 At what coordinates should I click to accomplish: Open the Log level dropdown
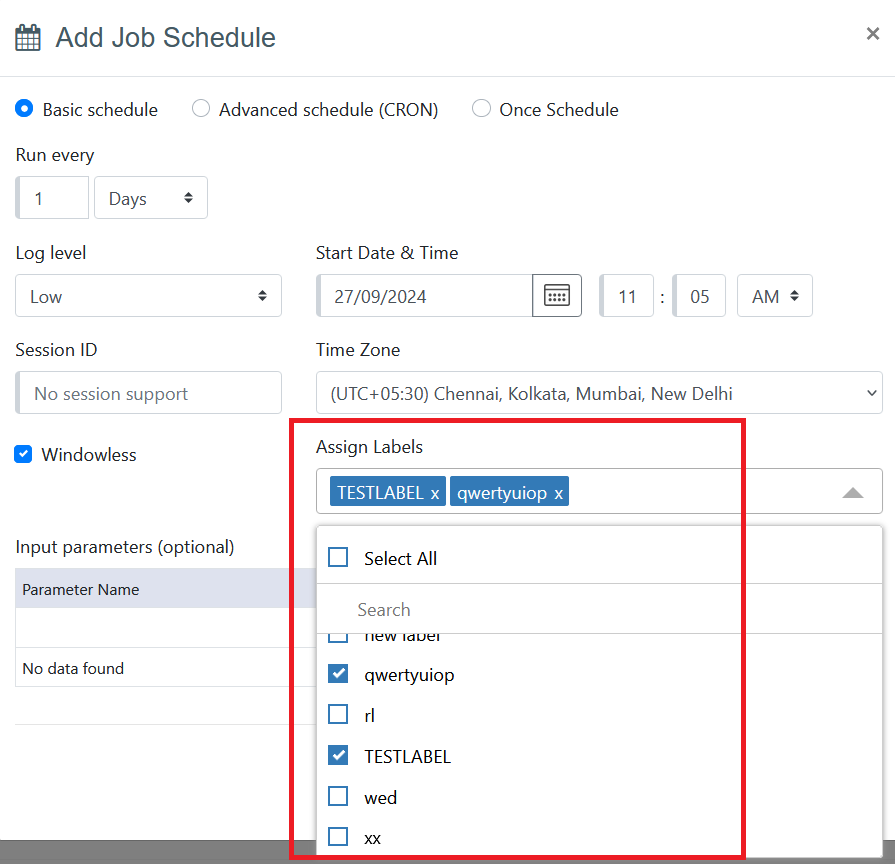click(x=148, y=296)
